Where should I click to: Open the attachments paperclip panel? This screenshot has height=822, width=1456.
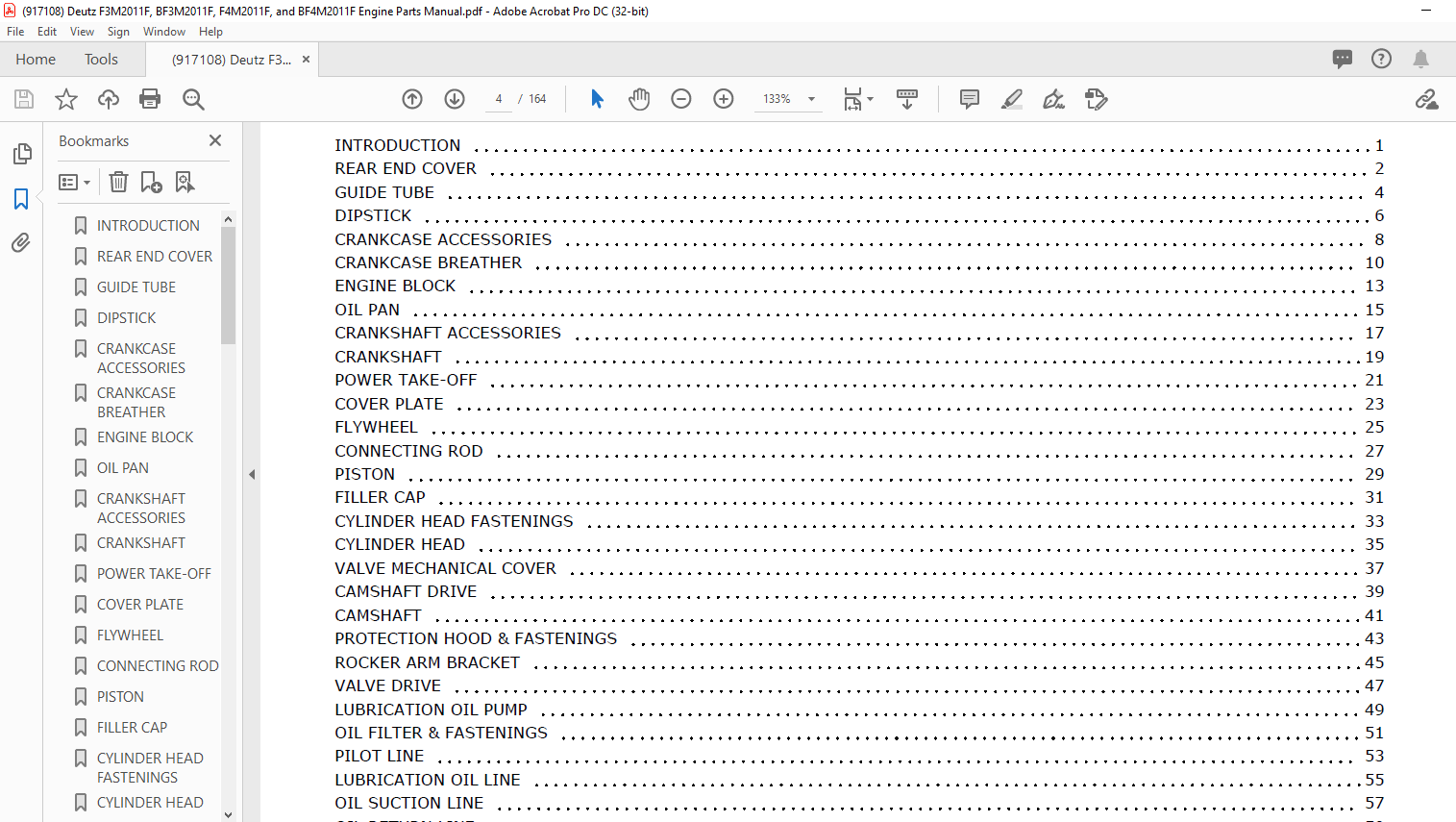21,242
